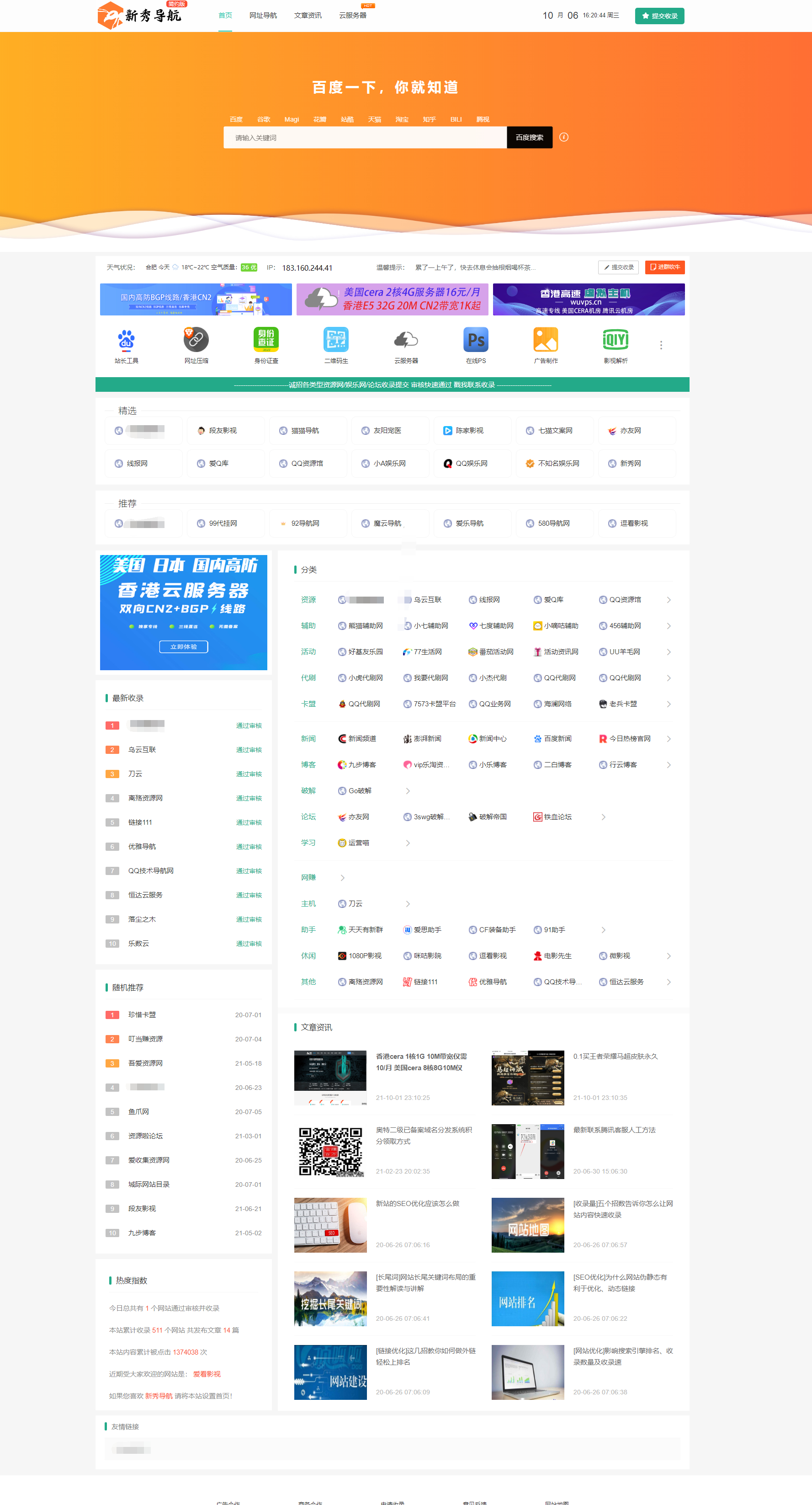
Task: Open 乌云互联 in 最新收录 list
Action: pos(142,750)
